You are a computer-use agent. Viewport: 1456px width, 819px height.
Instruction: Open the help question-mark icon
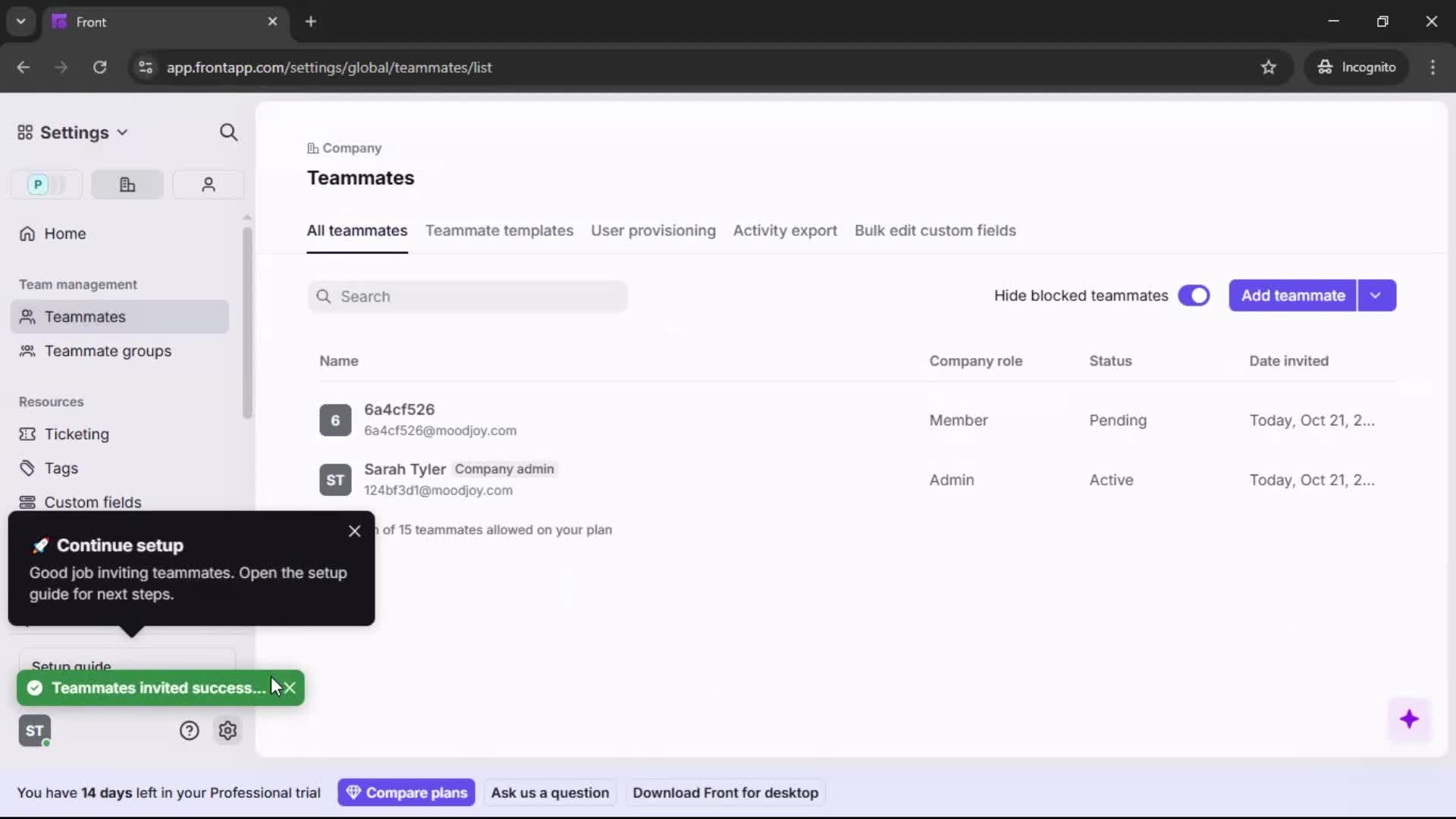click(188, 730)
